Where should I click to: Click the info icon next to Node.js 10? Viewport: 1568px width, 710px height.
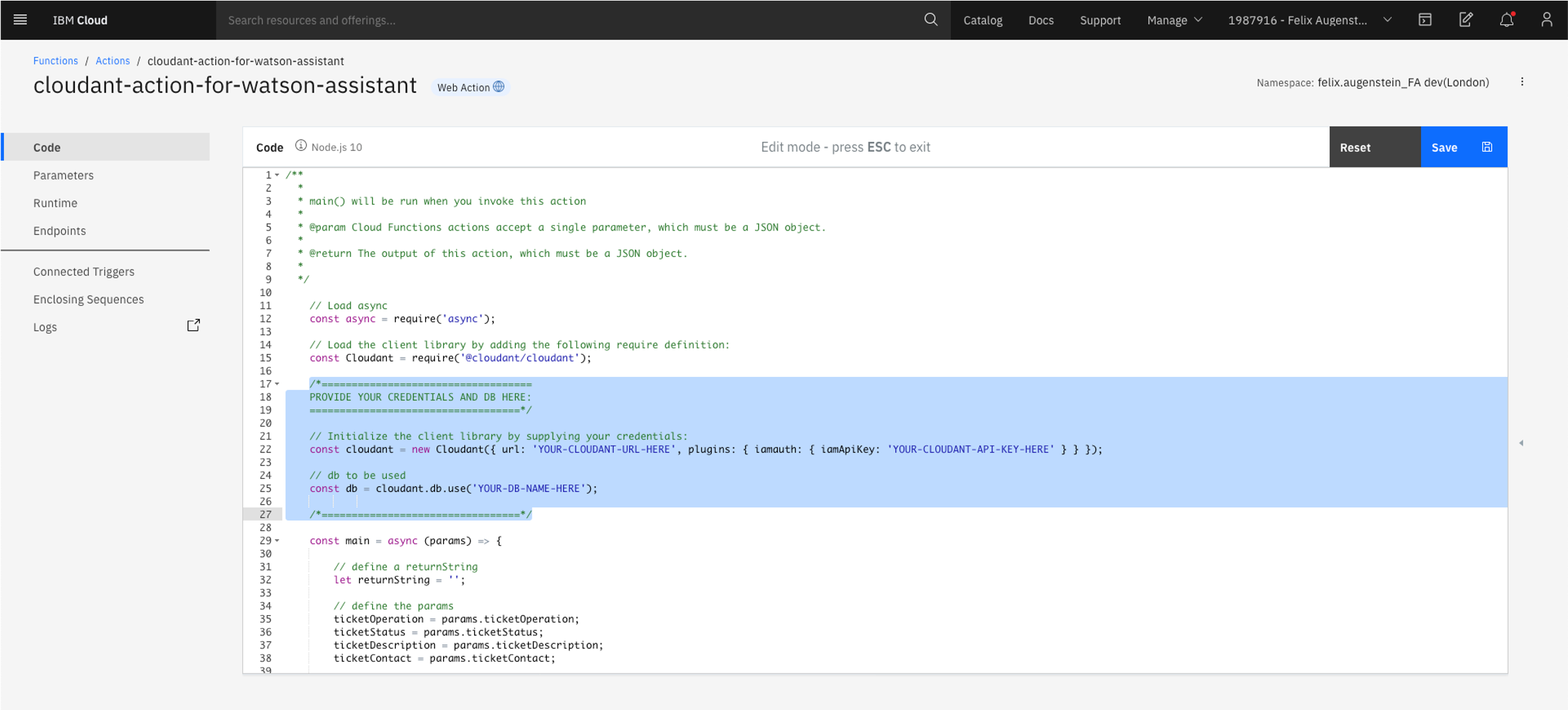click(x=301, y=146)
